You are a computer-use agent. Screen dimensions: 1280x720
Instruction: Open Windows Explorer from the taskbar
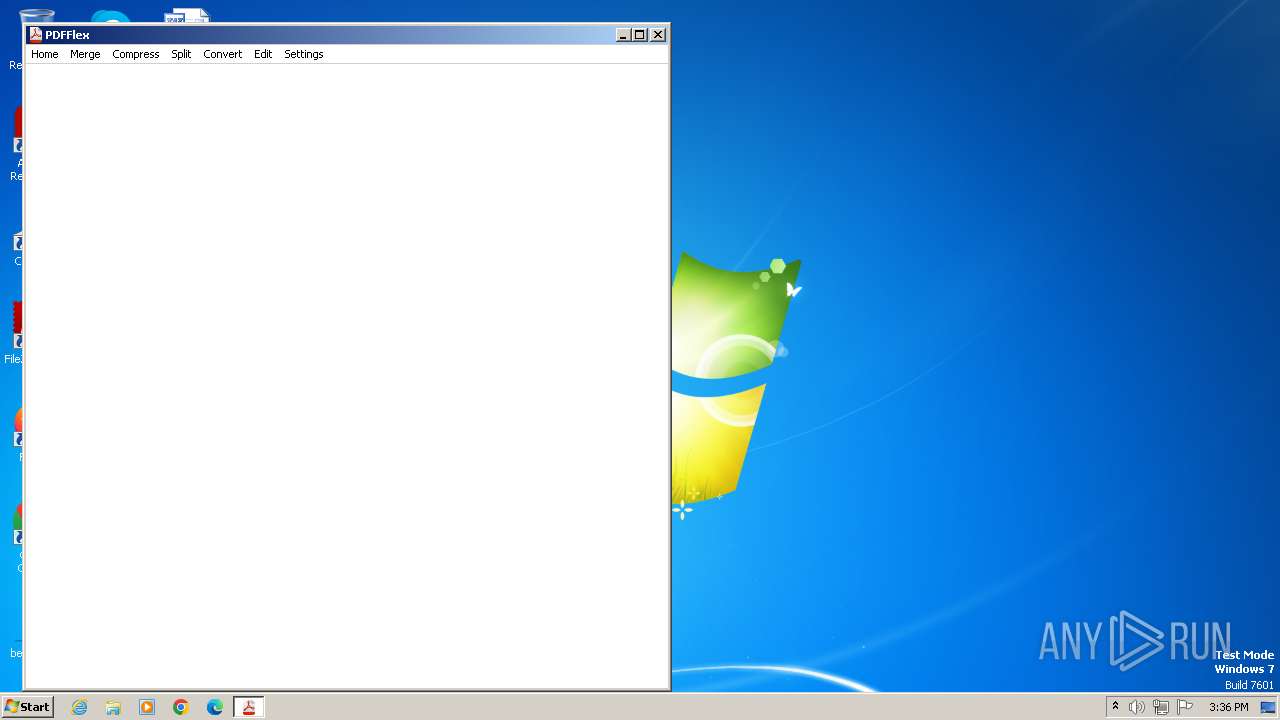(113, 707)
